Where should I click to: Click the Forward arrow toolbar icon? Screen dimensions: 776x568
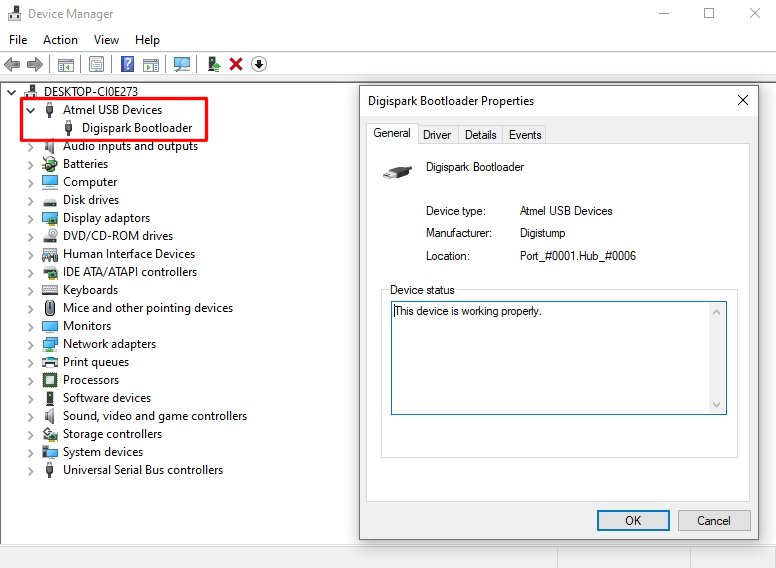35,64
